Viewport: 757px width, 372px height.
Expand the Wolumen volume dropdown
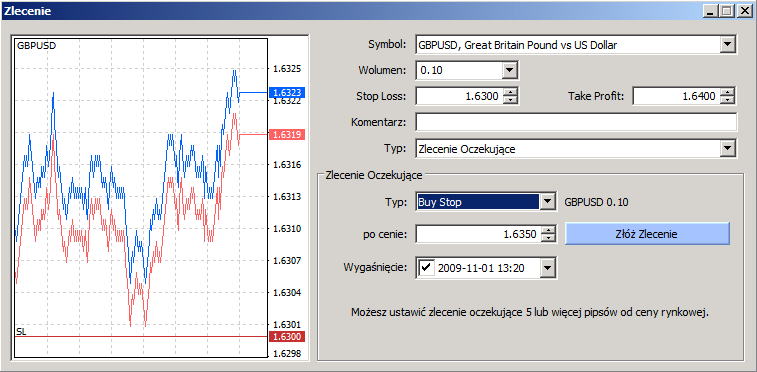(x=509, y=71)
